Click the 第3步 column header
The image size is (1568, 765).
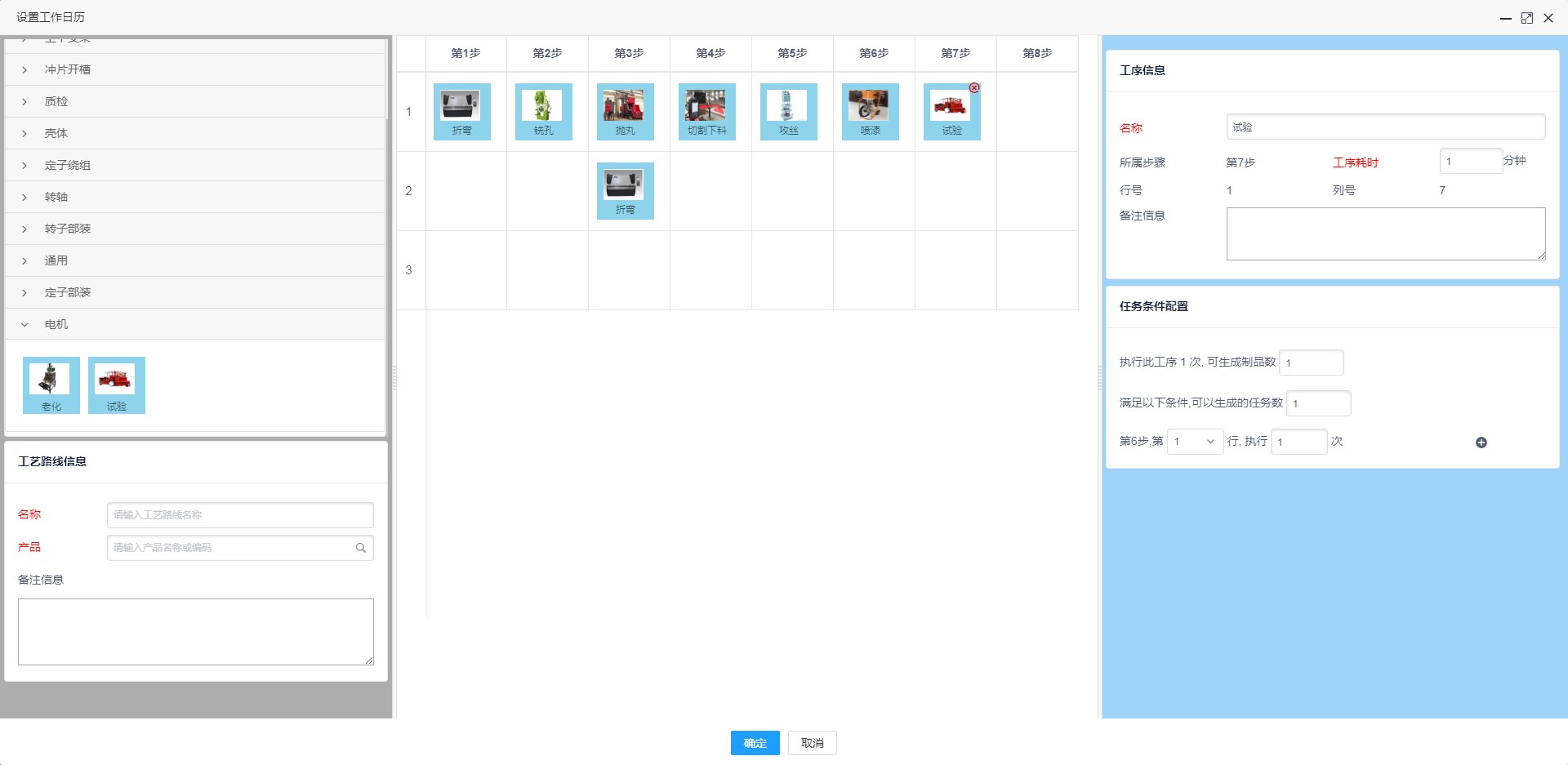click(629, 53)
